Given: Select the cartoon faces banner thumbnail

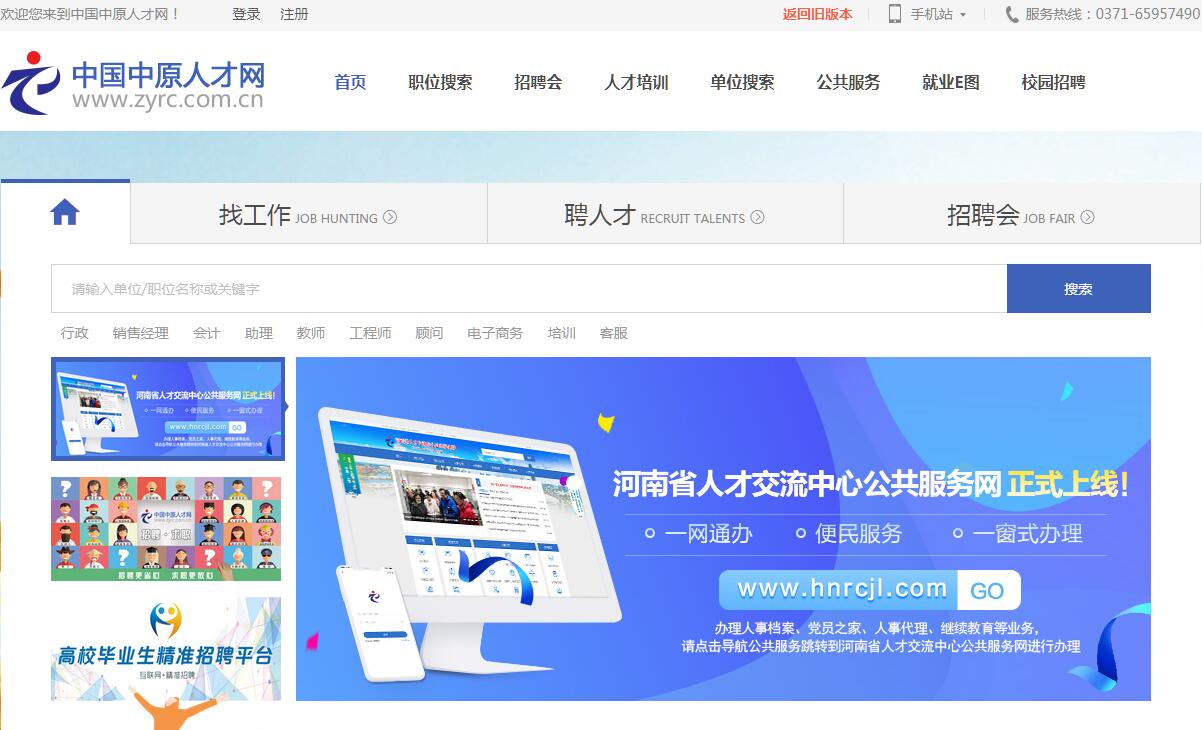Looking at the screenshot, I should [166, 528].
